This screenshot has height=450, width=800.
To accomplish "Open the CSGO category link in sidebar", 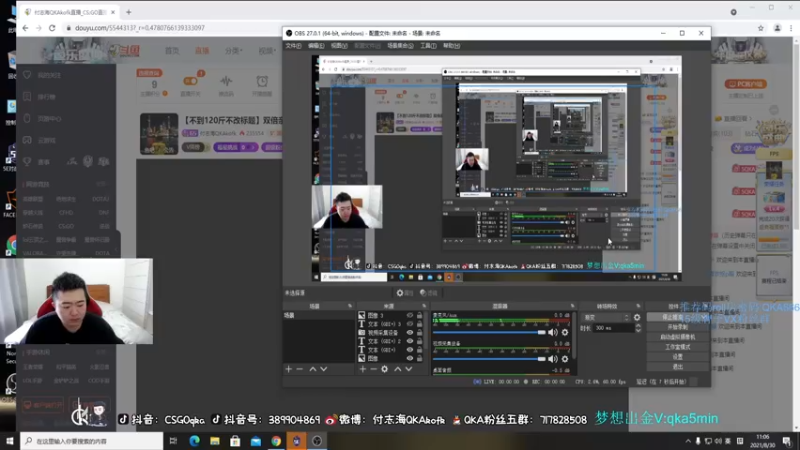I will (66, 226).
